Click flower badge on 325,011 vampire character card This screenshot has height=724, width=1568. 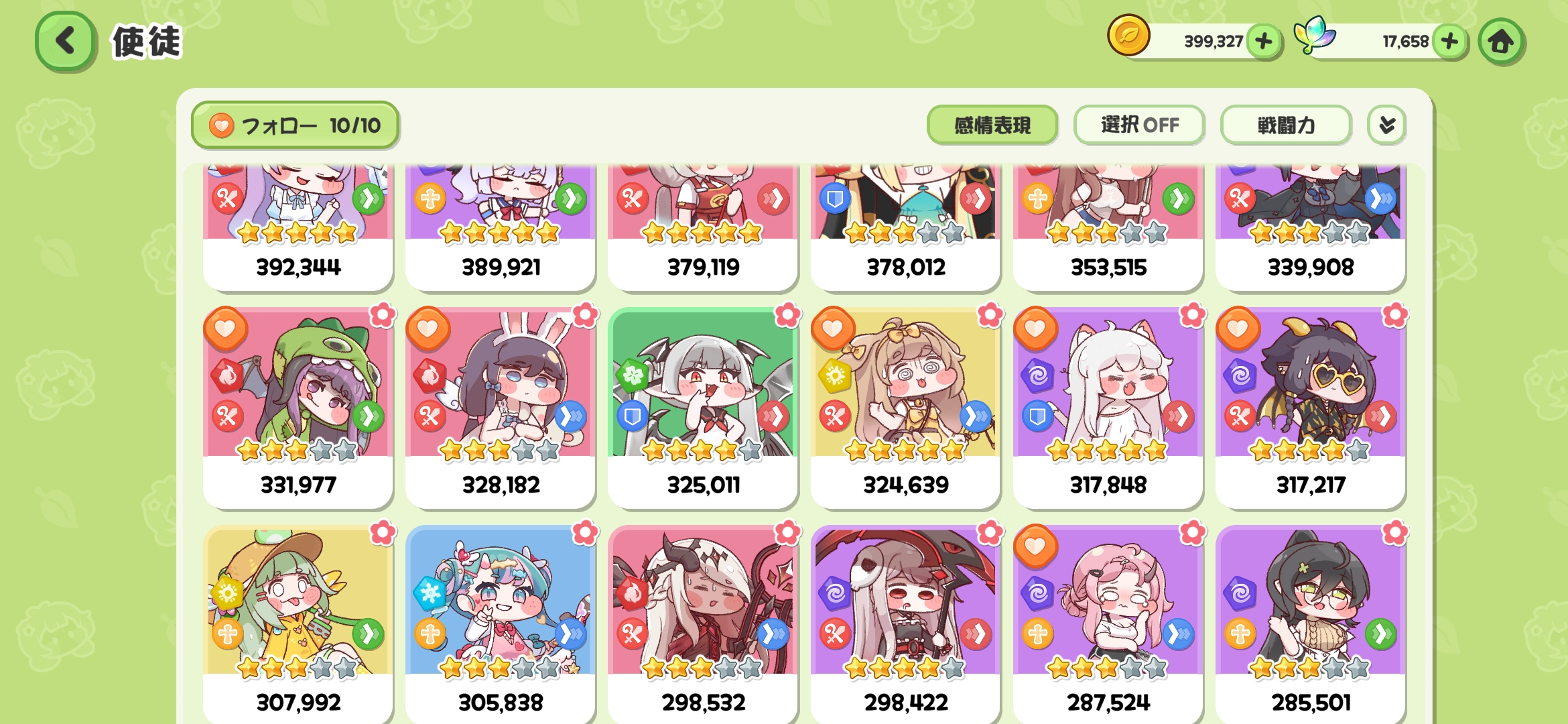tap(787, 314)
